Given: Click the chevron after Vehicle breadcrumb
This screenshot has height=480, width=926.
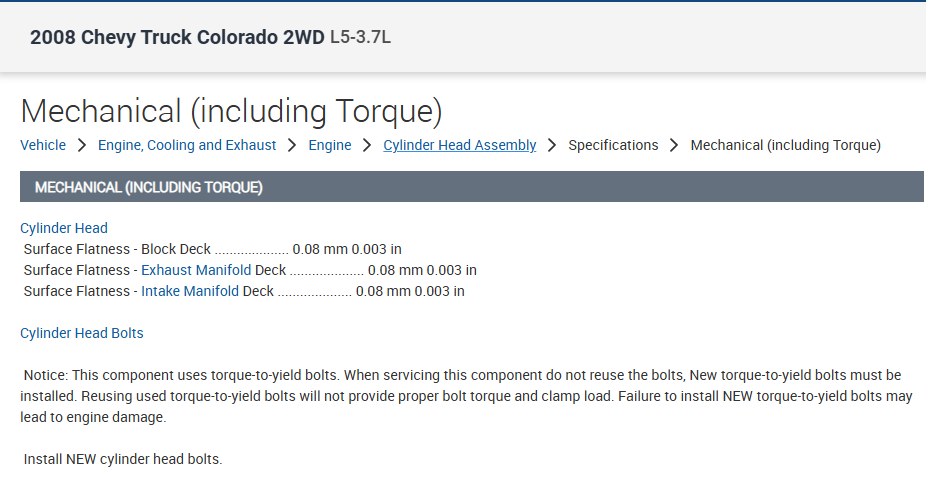Looking at the screenshot, I should (x=82, y=145).
